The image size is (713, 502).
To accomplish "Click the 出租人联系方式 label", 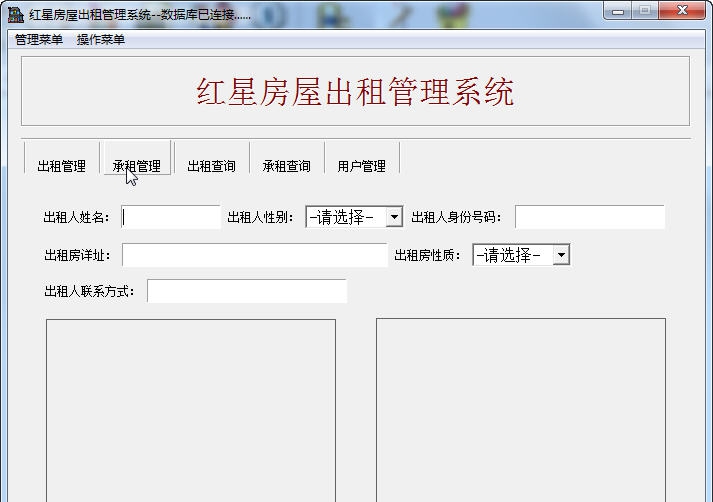I will (x=89, y=291).
